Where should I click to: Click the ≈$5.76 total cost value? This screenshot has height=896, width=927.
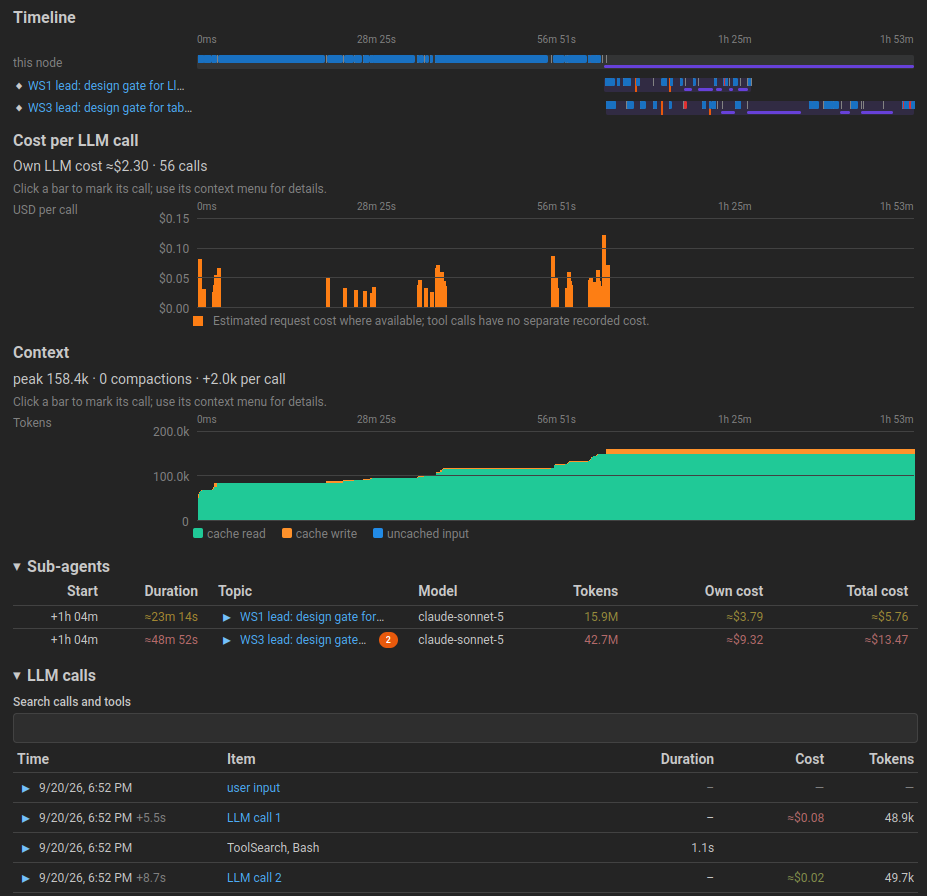(890, 616)
